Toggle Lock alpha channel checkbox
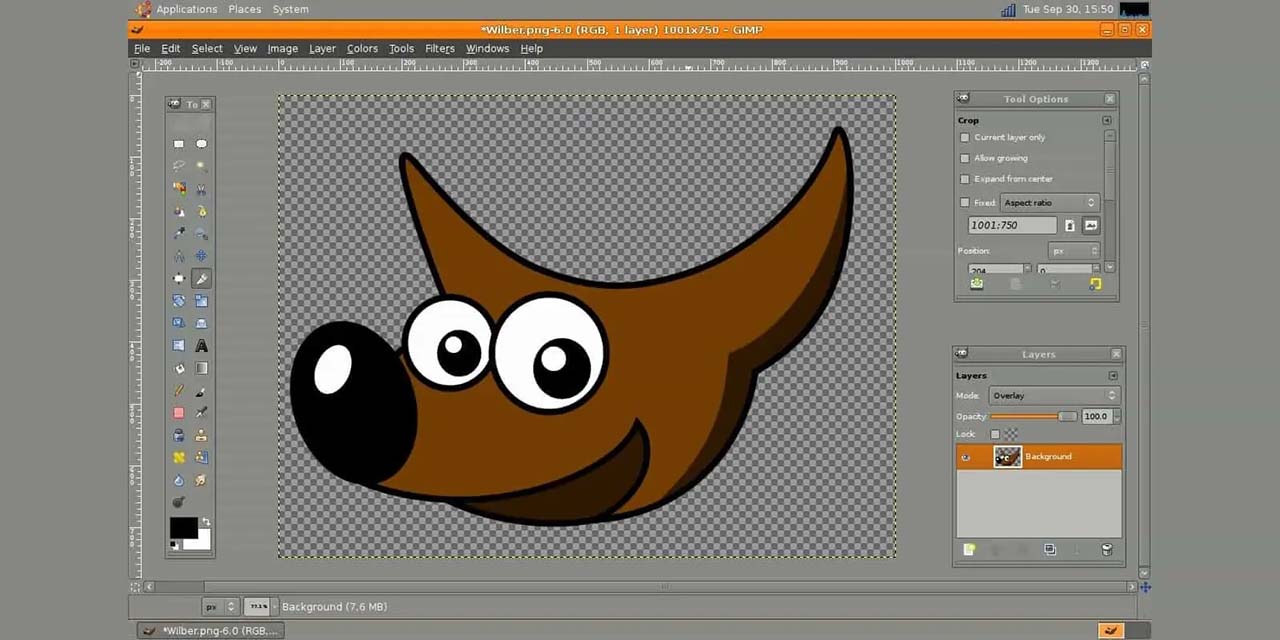This screenshot has width=1280, height=640. (x=995, y=434)
